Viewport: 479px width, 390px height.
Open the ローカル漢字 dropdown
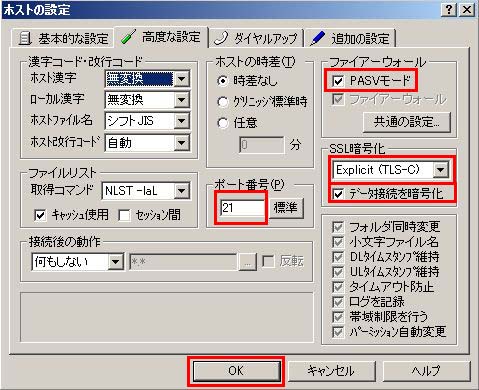(182, 100)
